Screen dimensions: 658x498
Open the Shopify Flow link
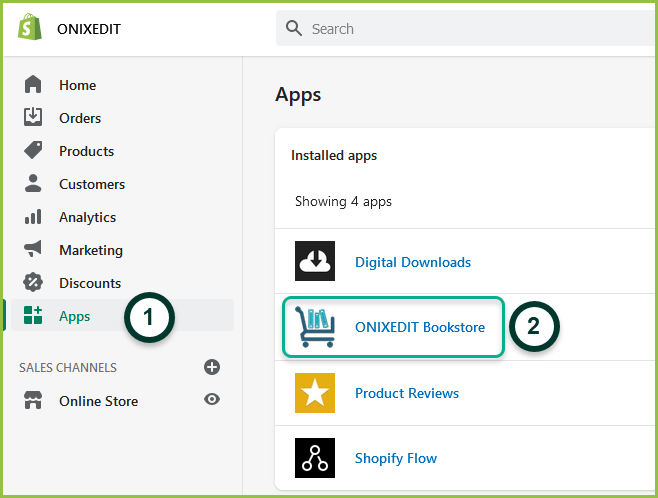pos(396,458)
